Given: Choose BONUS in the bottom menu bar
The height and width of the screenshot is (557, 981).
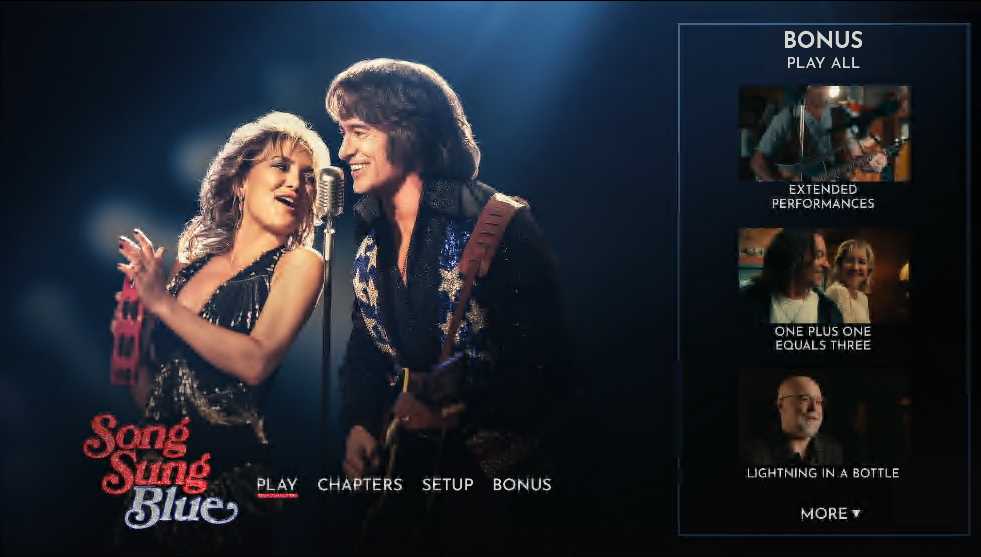Looking at the screenshot, I should tap(522, 484).
